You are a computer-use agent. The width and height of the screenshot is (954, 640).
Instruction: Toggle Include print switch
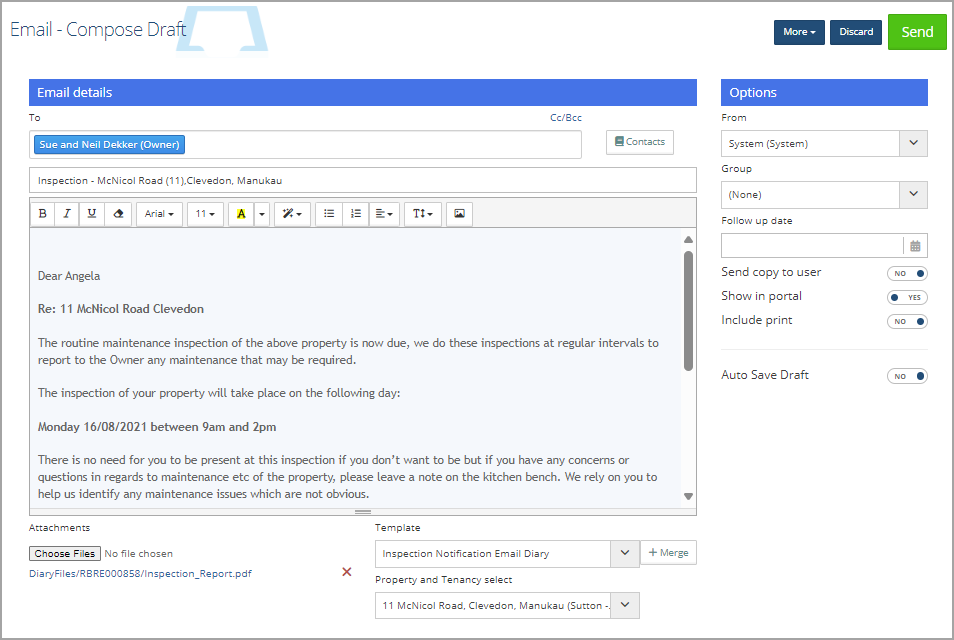907,321
